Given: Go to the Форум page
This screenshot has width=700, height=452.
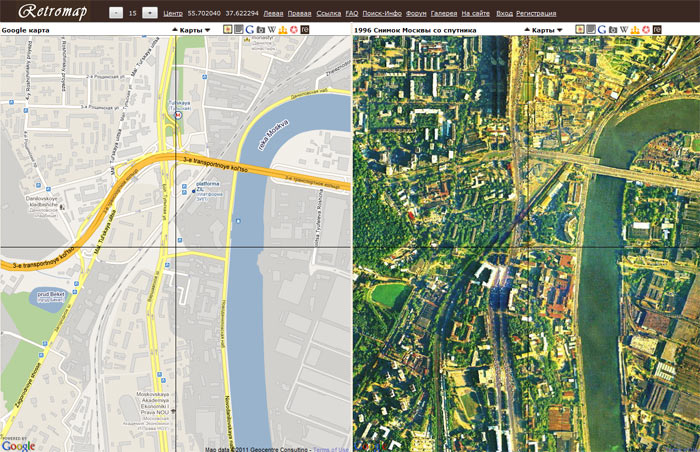Looking at the screenshot, I should click(416, 13).
